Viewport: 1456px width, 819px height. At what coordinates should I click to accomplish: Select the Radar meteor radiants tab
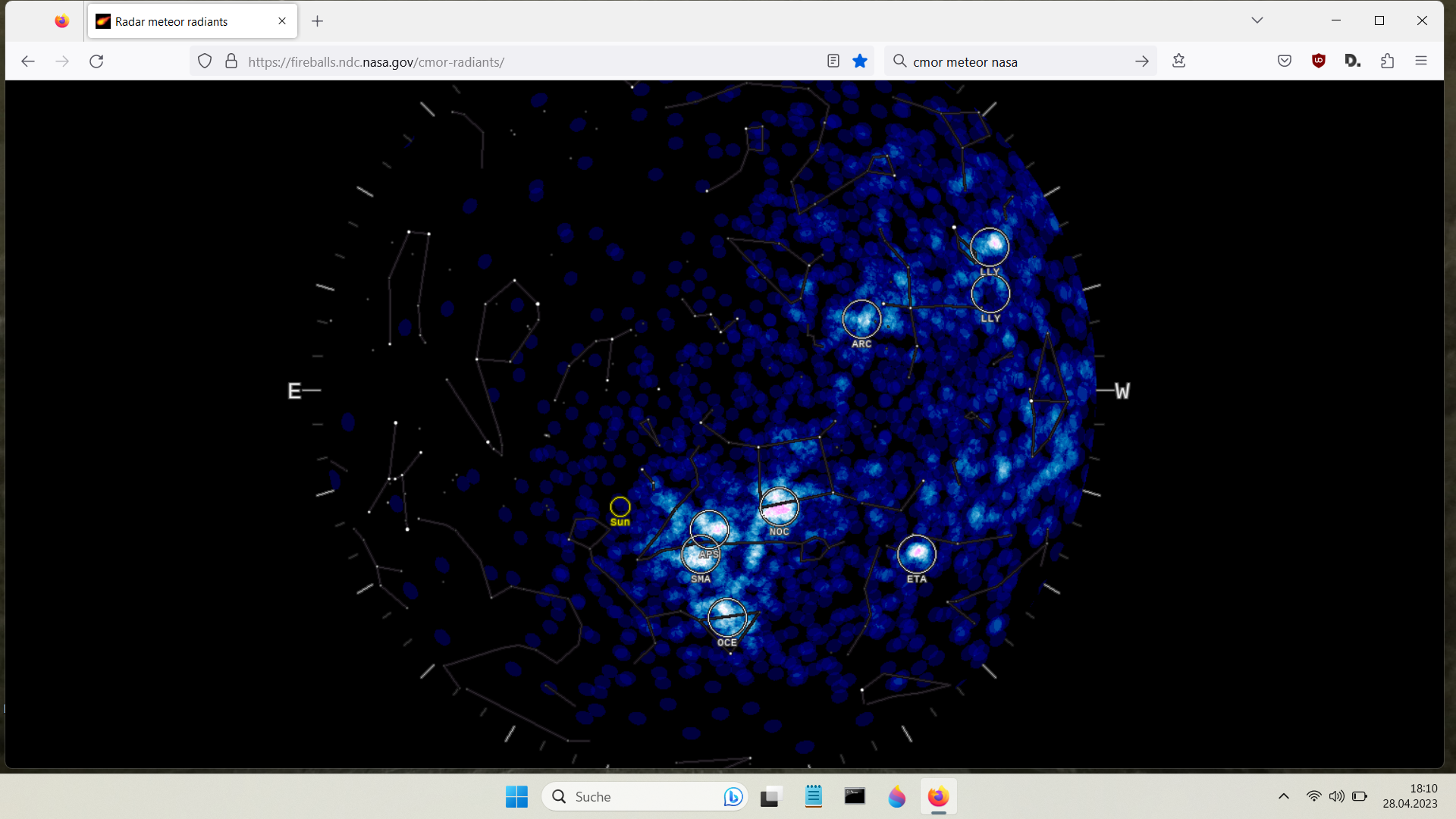[193, 21]
